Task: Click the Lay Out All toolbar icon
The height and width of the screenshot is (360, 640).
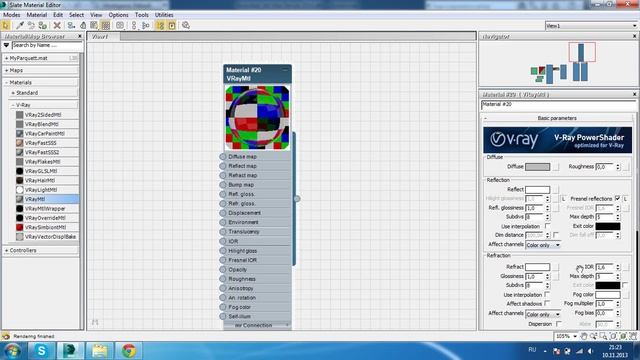Action: [134, 25]
